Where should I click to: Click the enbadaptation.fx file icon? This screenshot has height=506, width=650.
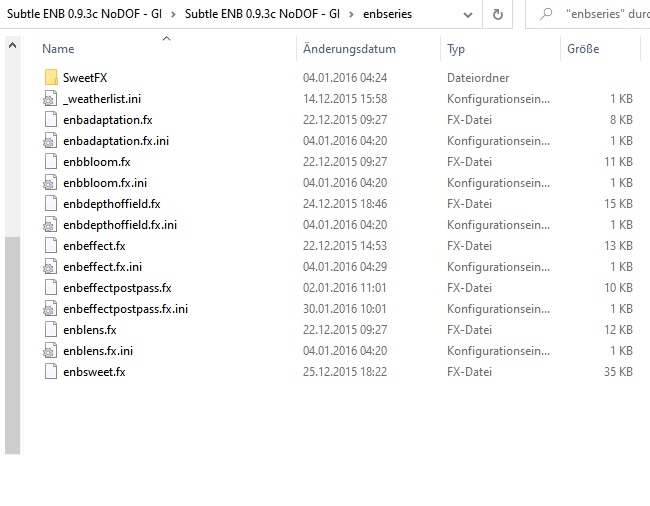[x=51, y=120]
